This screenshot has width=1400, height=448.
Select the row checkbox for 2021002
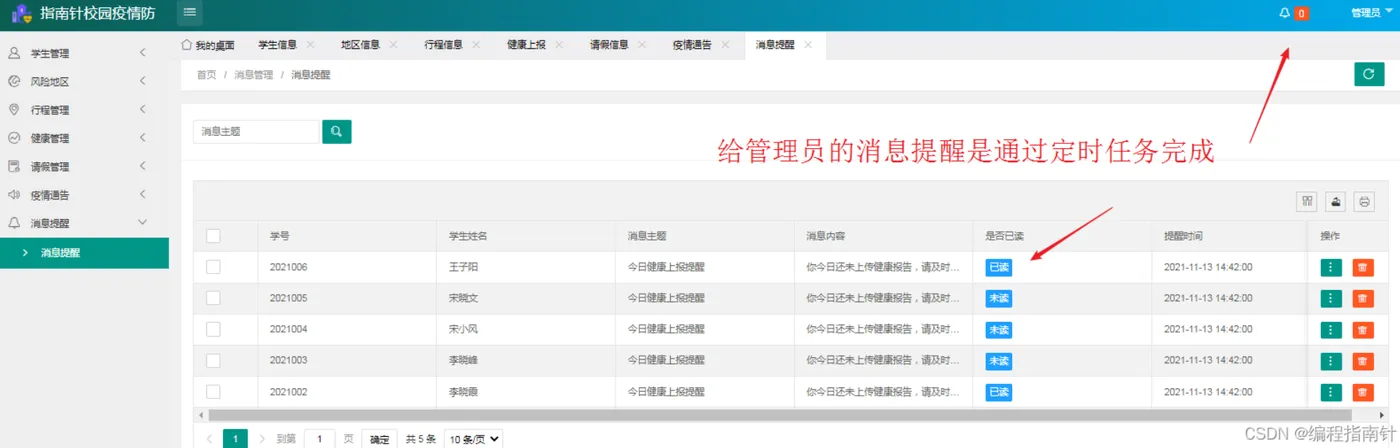213,392
